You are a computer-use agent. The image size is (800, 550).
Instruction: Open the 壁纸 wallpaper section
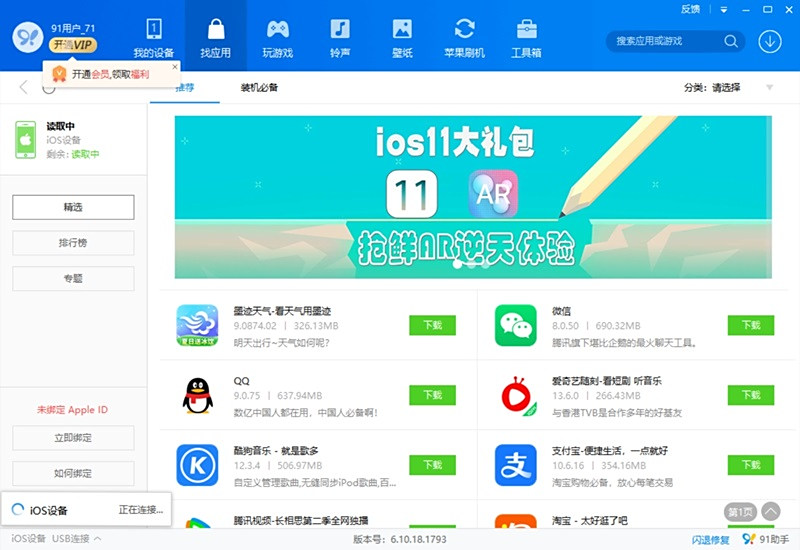(x=402, y=38)
